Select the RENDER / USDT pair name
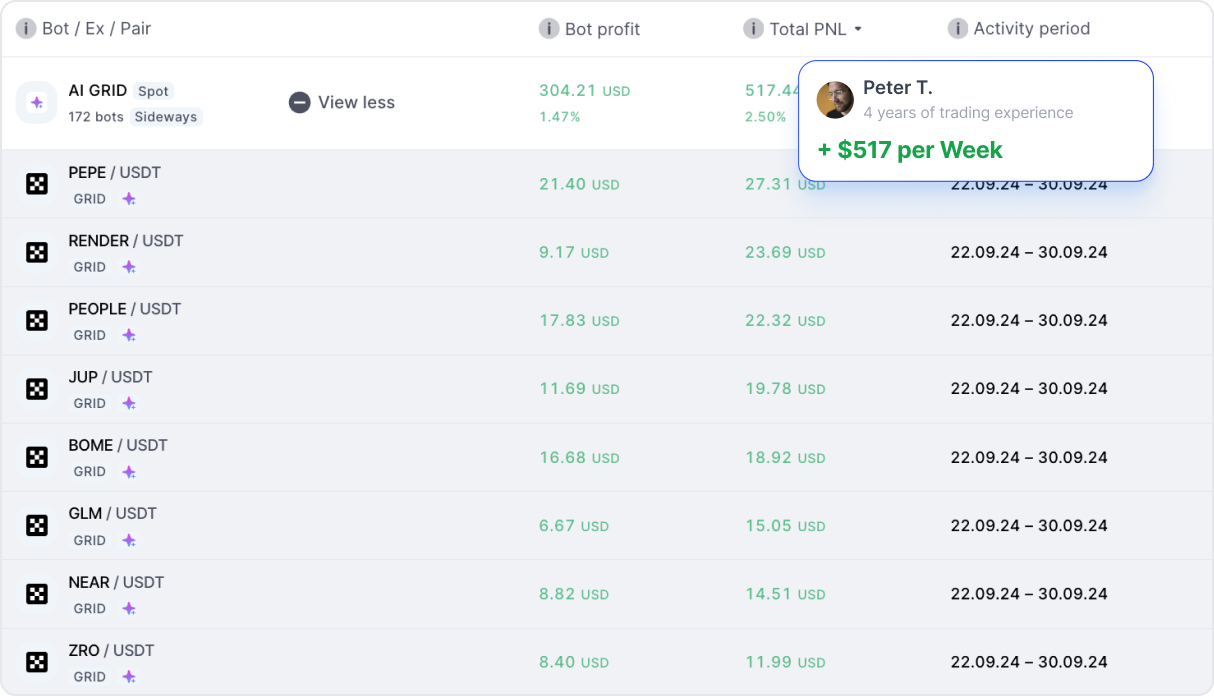The image size is (1214, 696). click(126, 240)
